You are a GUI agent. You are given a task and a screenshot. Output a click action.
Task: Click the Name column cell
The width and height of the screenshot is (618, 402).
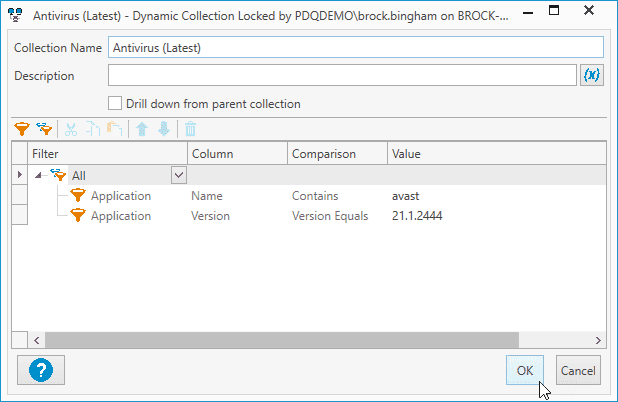[207, 196]
